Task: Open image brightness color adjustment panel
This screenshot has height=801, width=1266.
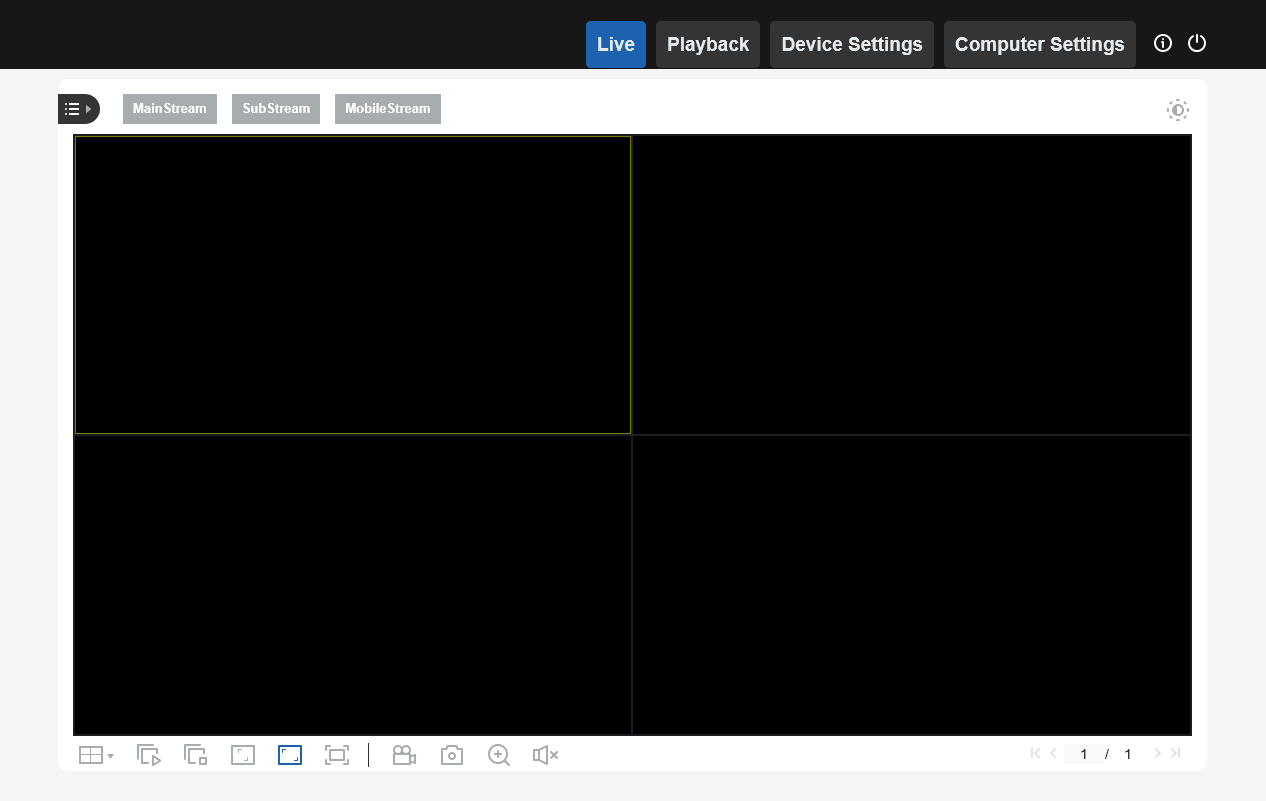Action: coord(1178,110)
